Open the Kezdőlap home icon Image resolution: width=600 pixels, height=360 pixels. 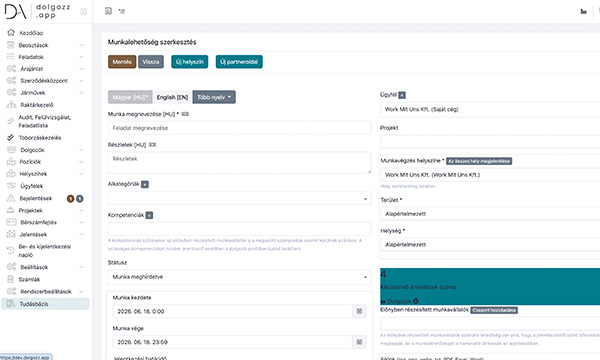(x=11, y=33)
